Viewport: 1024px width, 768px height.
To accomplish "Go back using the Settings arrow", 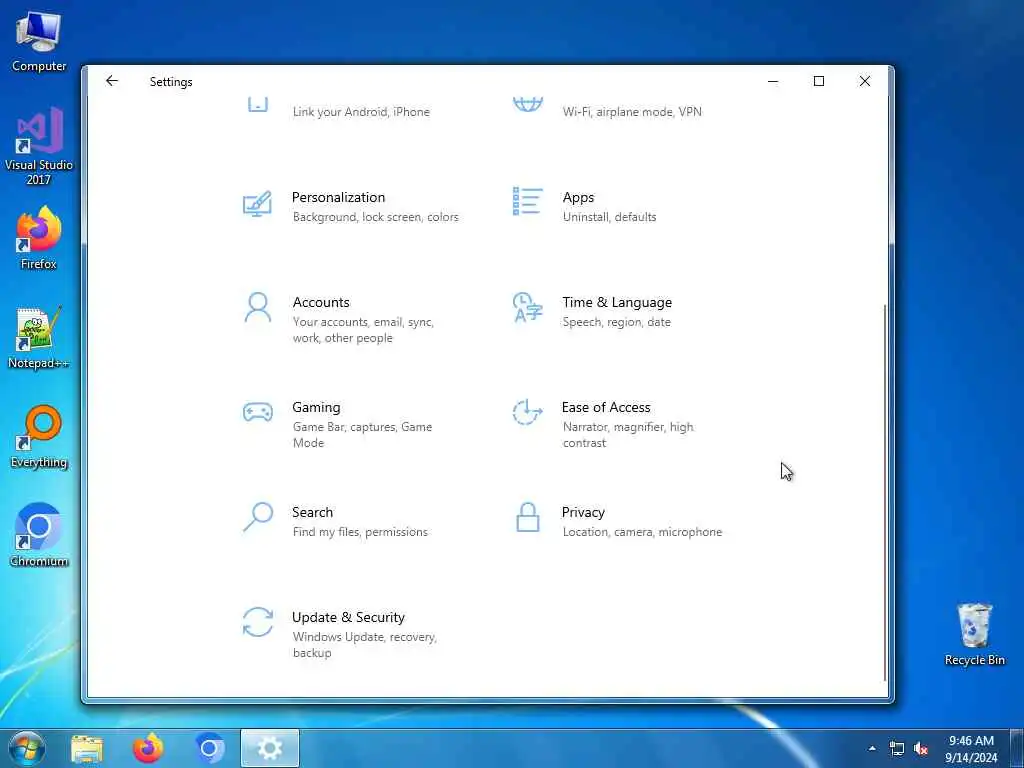I will pos(112,81).
